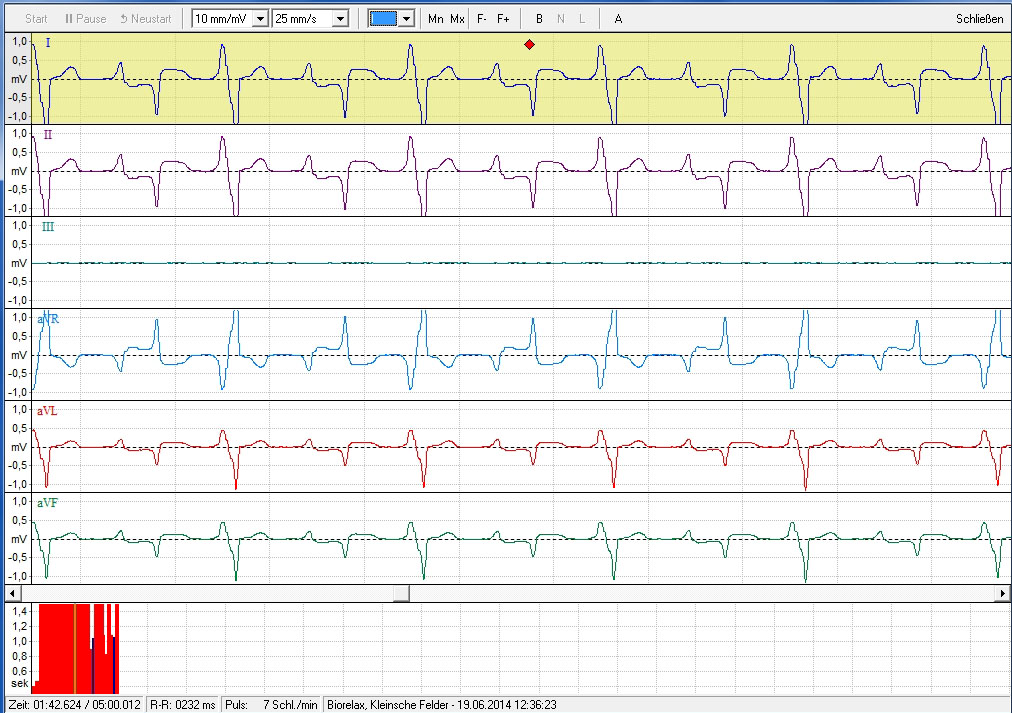Click the F- toolbar button

(481, 19)
